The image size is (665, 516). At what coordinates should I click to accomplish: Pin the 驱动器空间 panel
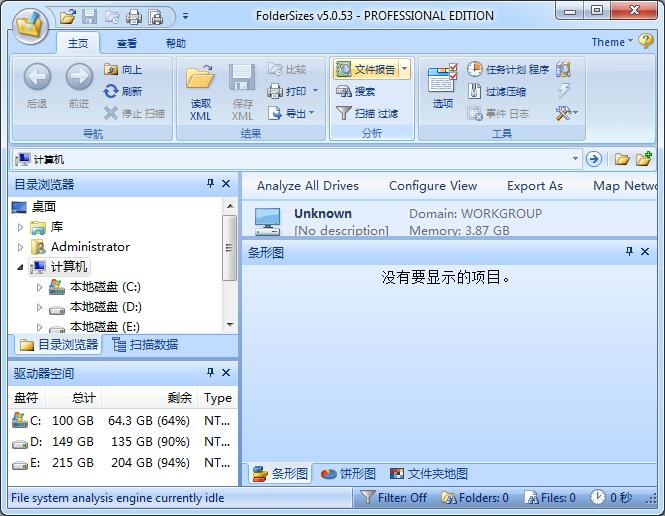pos(210,373)
